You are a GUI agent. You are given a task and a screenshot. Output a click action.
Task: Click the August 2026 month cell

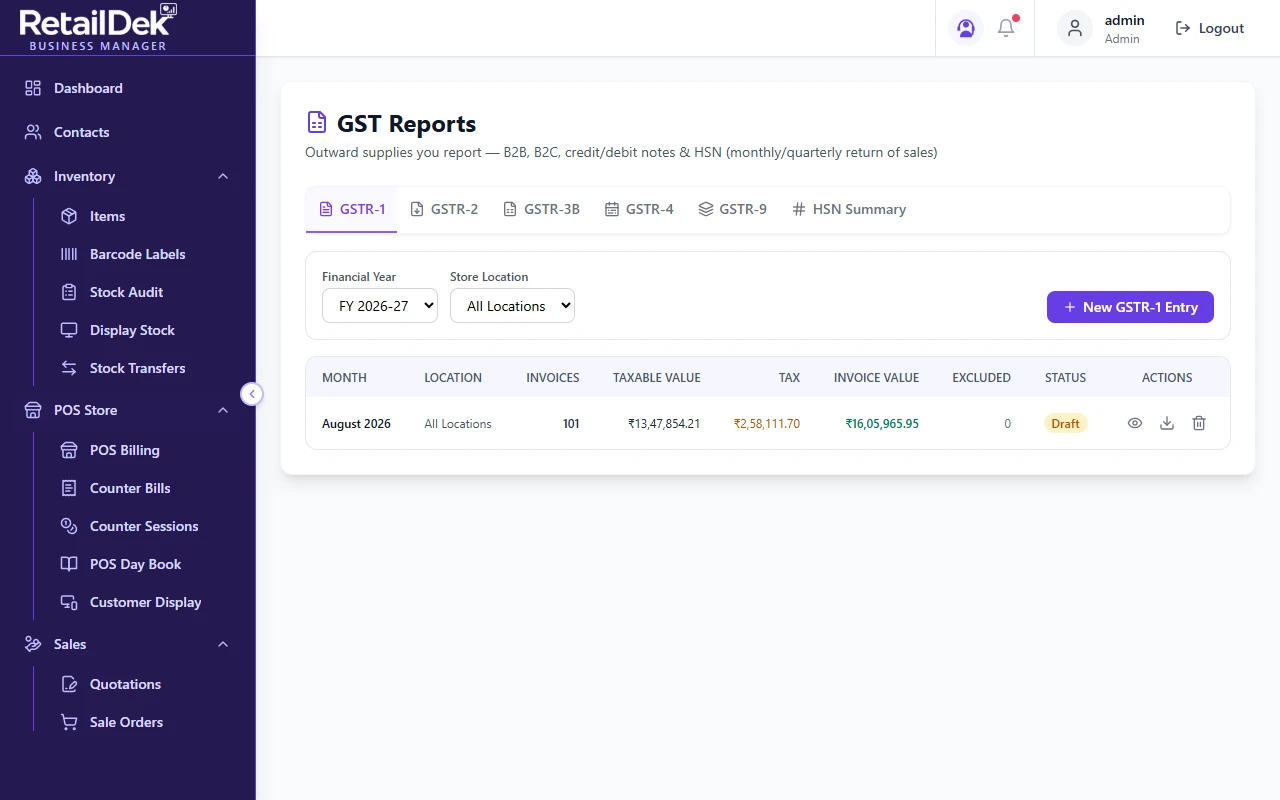(356, 424)
